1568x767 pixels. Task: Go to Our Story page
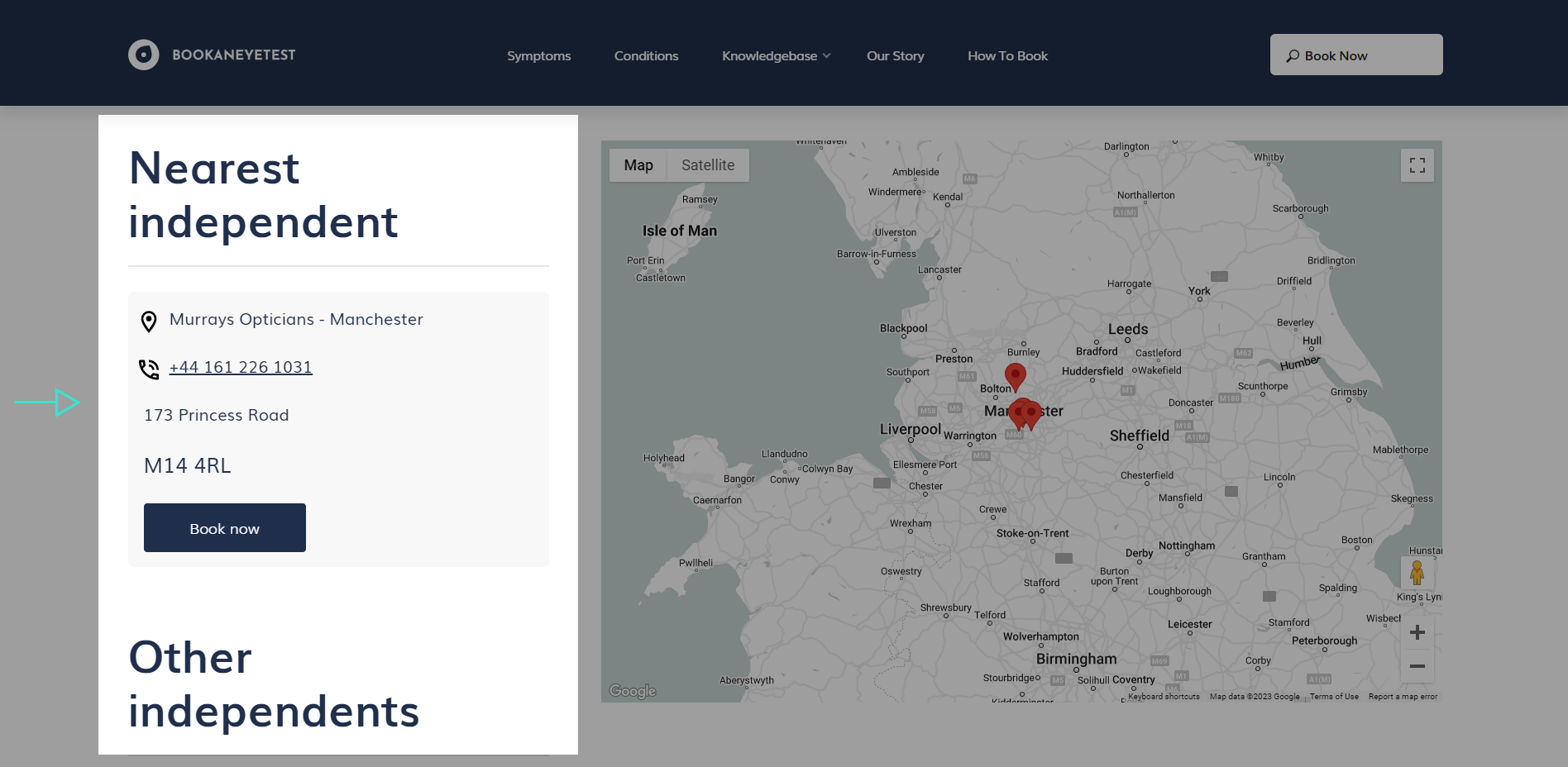click(895, 56)
